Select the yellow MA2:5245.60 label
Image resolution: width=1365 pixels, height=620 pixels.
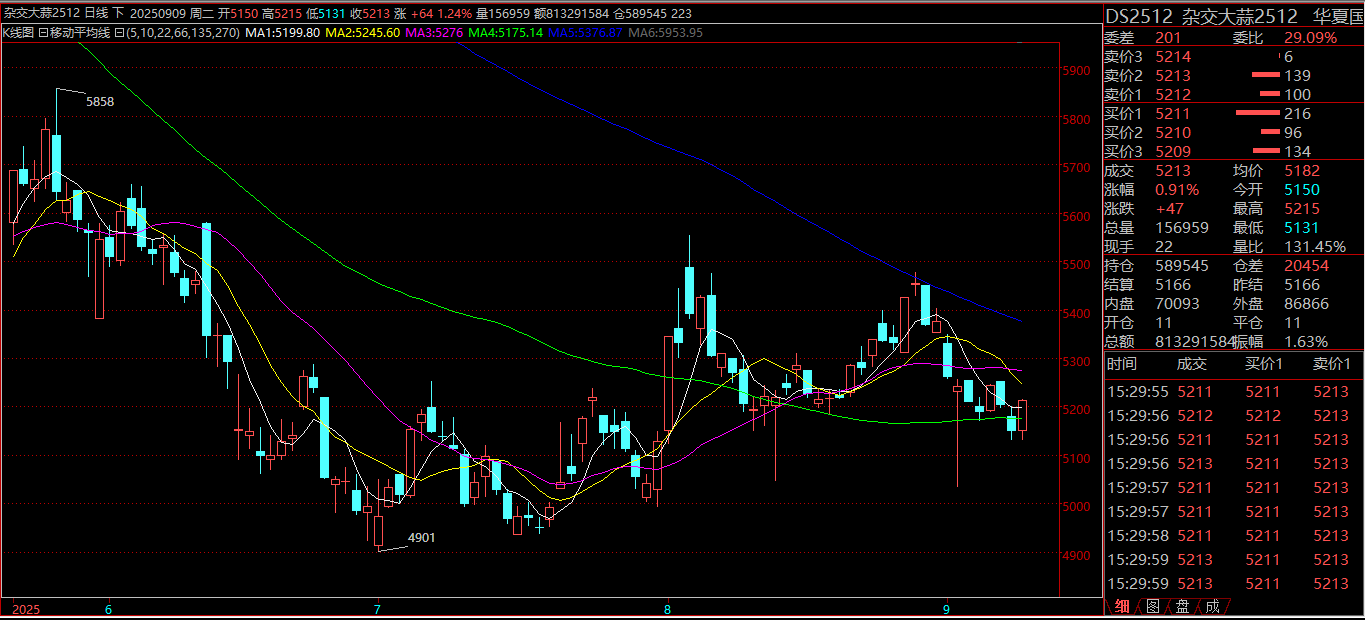[364, 32]
